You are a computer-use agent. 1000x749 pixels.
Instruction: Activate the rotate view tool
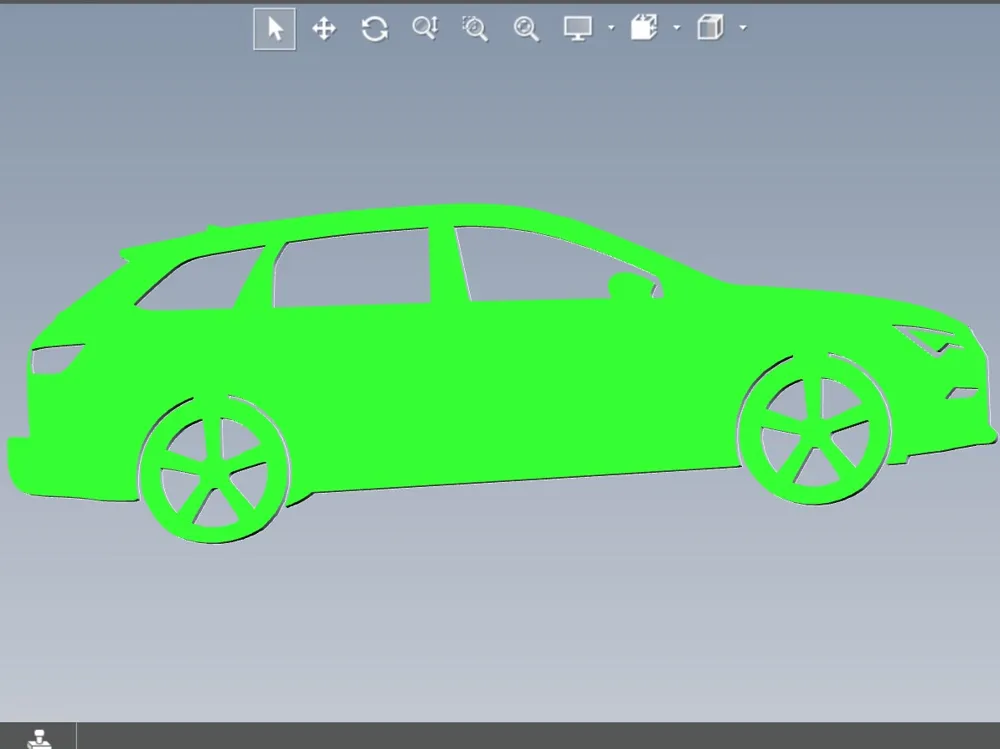(374, 29)
